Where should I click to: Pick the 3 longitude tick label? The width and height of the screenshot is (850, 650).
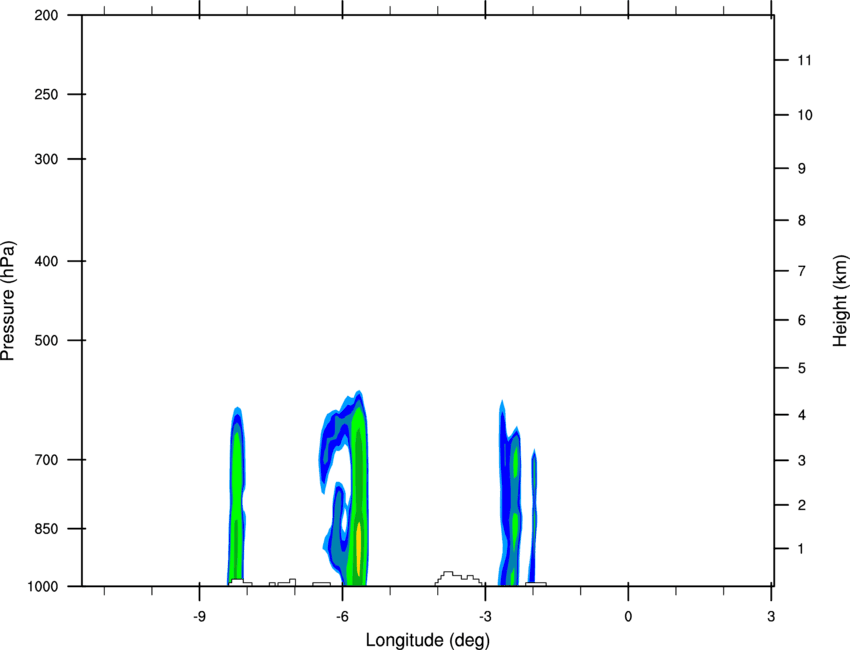coord(771,615)
